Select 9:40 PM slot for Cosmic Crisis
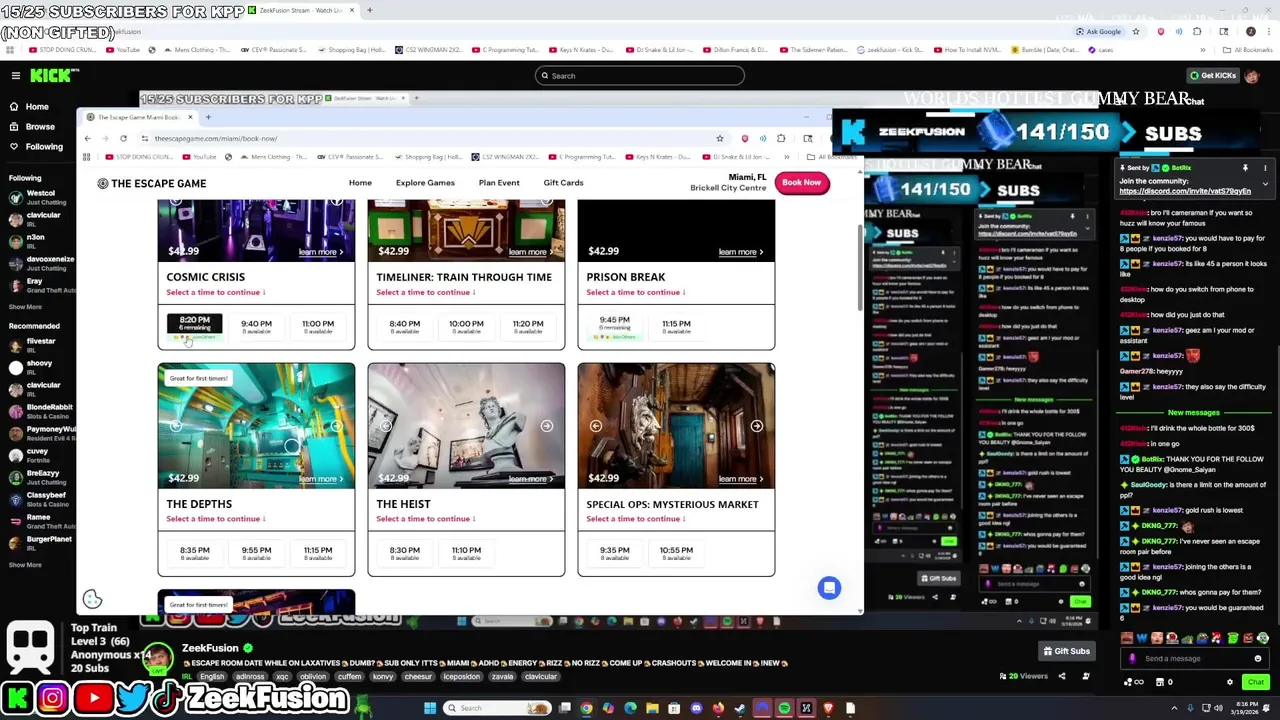The height and width of the screenshot is (720, 1280). point(256,327)
